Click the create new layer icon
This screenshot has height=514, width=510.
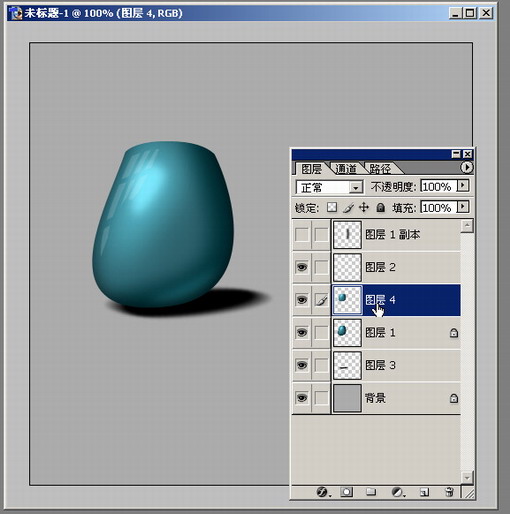click(x=424, y=492)
